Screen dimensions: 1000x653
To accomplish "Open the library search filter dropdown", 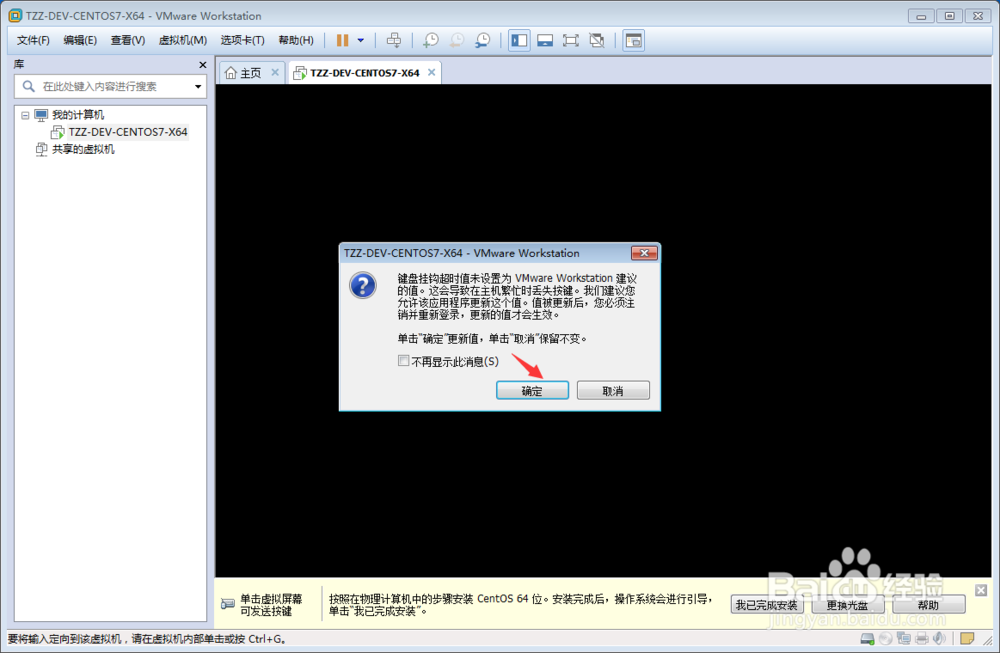I will click(x=198, y=87).
